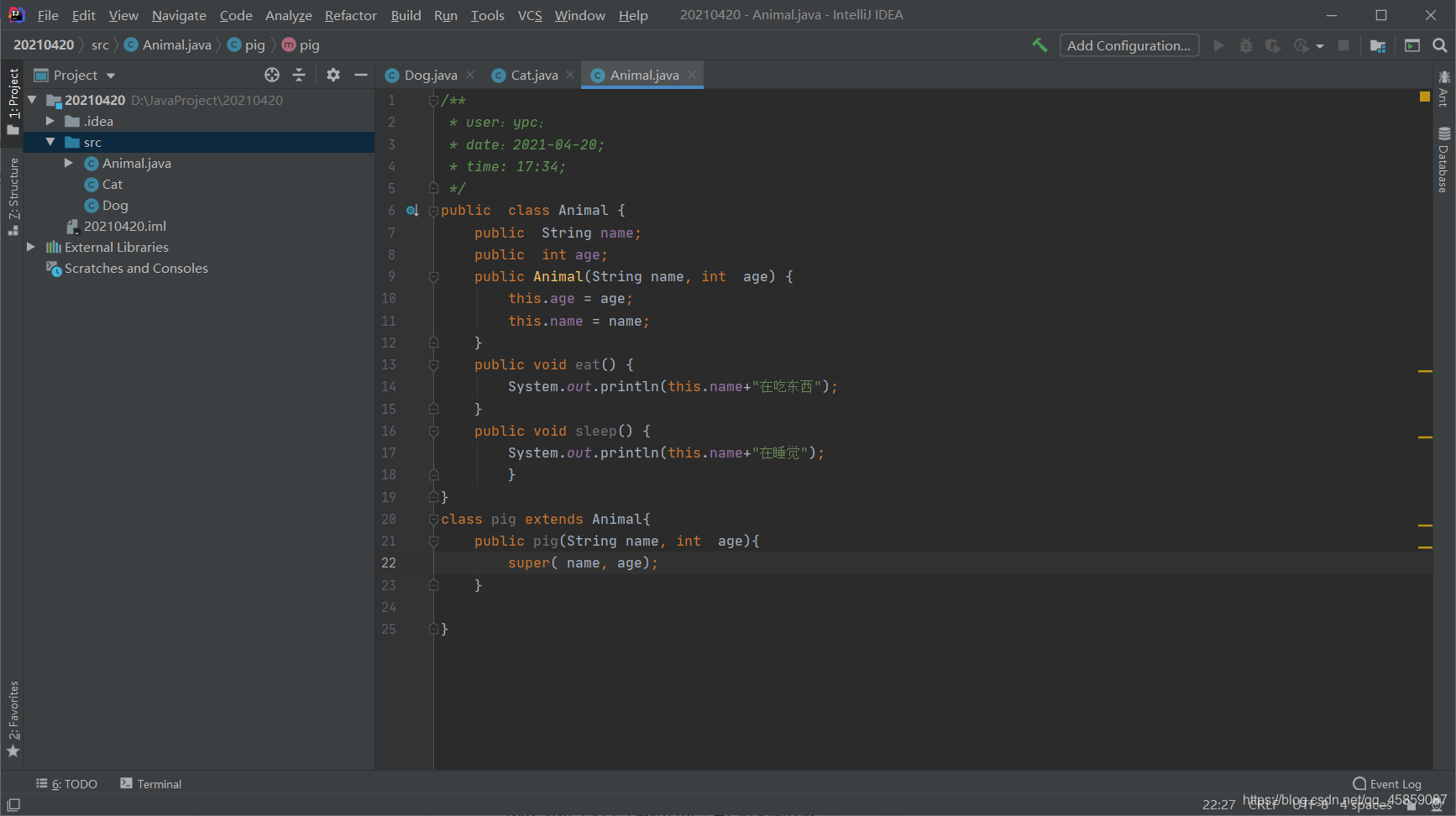Expand the .idea folder
The height and width of the screenshot is (816, 1456).
[x=50, y=121]
